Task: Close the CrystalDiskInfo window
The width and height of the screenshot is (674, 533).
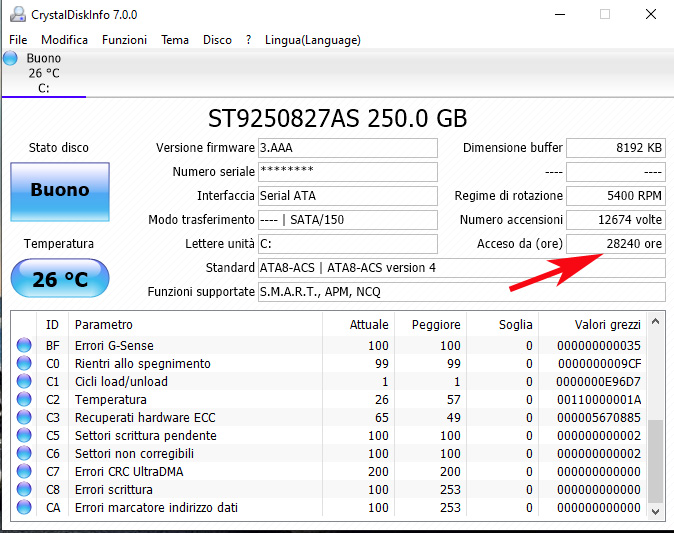Action: tap(651, 14)
